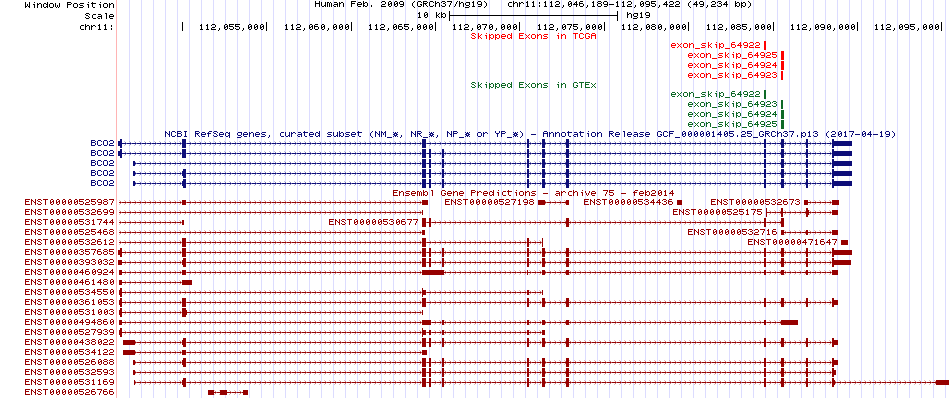Image resolution: width=950 pixels, height=398 pixels.
Task: Click the chr11:112,046,189-112,095,422 position text
Action: pyautogui.click(x=629, y=5)
